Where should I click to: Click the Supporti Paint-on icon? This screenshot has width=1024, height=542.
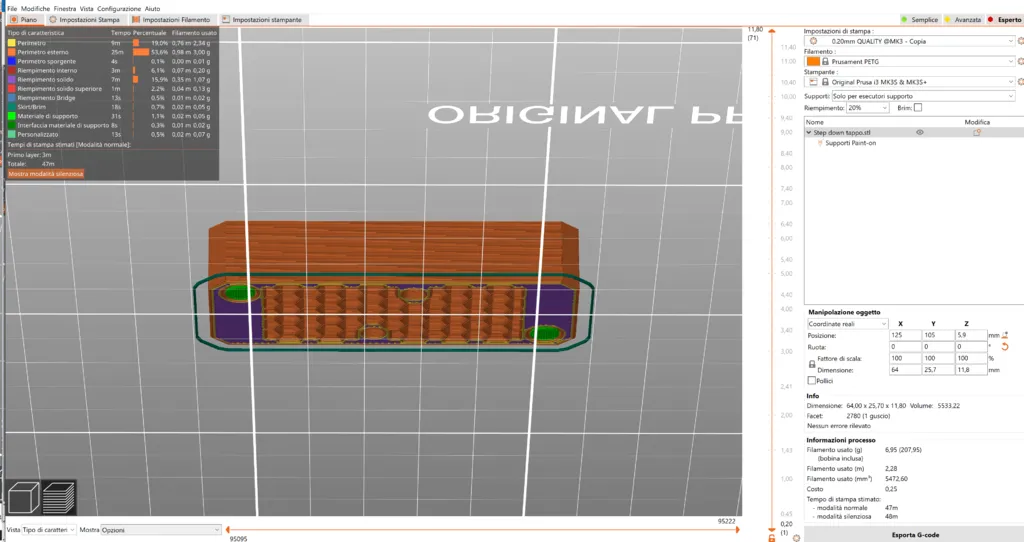[x=820, y=143]
